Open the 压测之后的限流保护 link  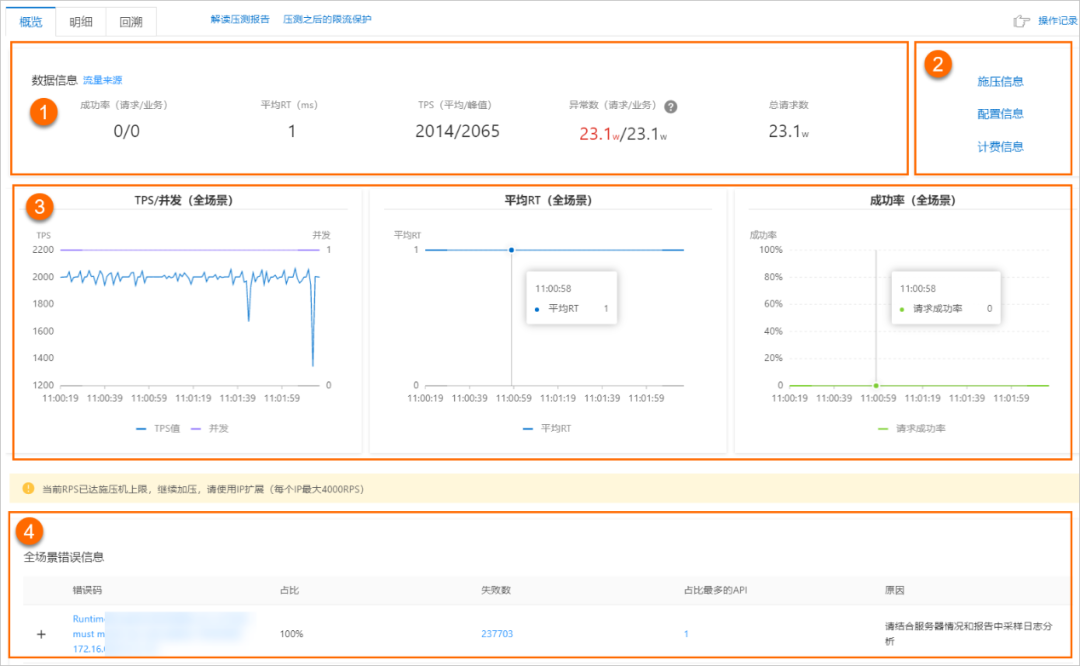click(x=327, y=19)
